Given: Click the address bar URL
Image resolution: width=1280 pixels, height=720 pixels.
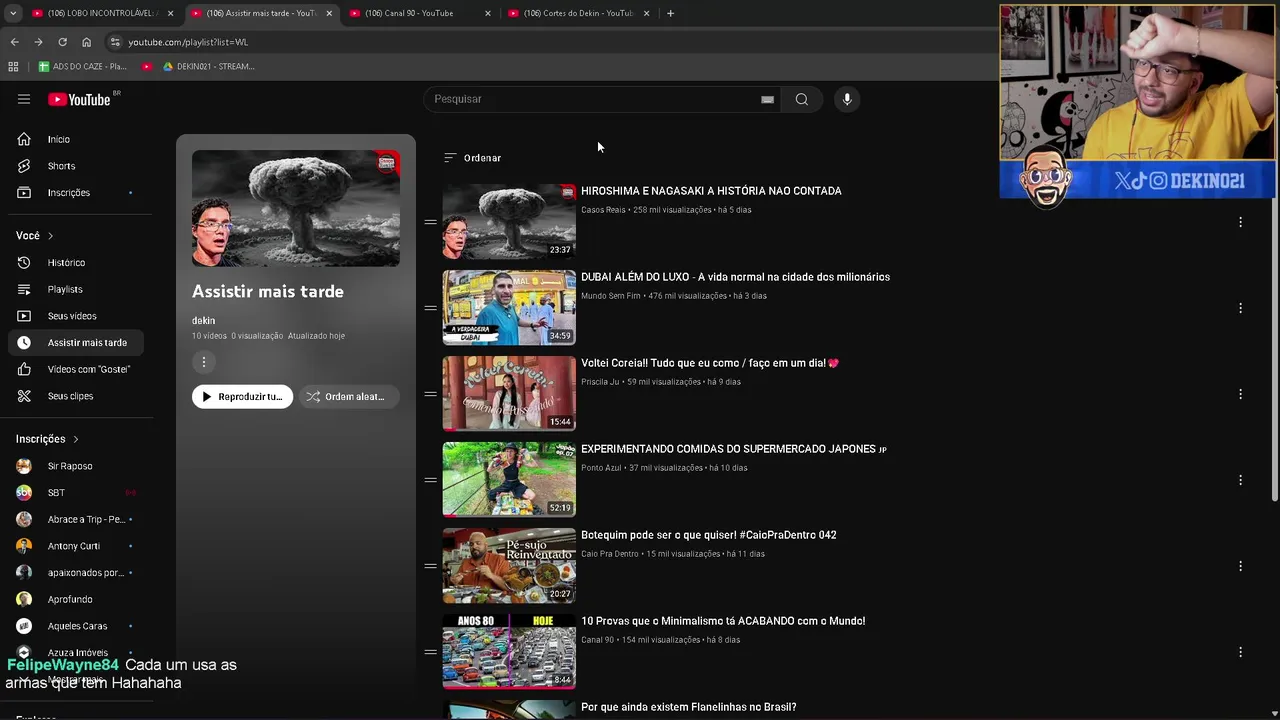Looking at the screenshot, I should click(188, 42).
